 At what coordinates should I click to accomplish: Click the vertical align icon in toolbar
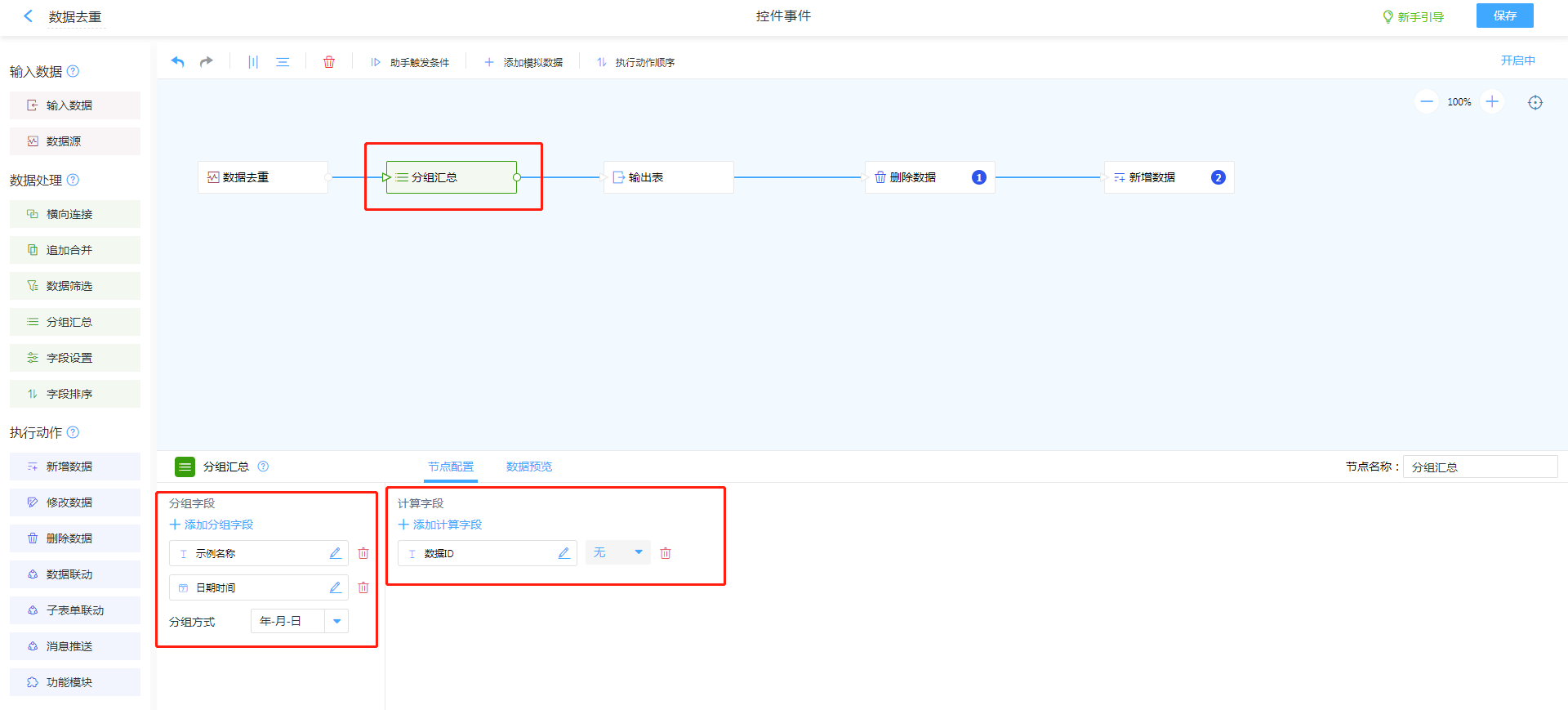[253, 62]
